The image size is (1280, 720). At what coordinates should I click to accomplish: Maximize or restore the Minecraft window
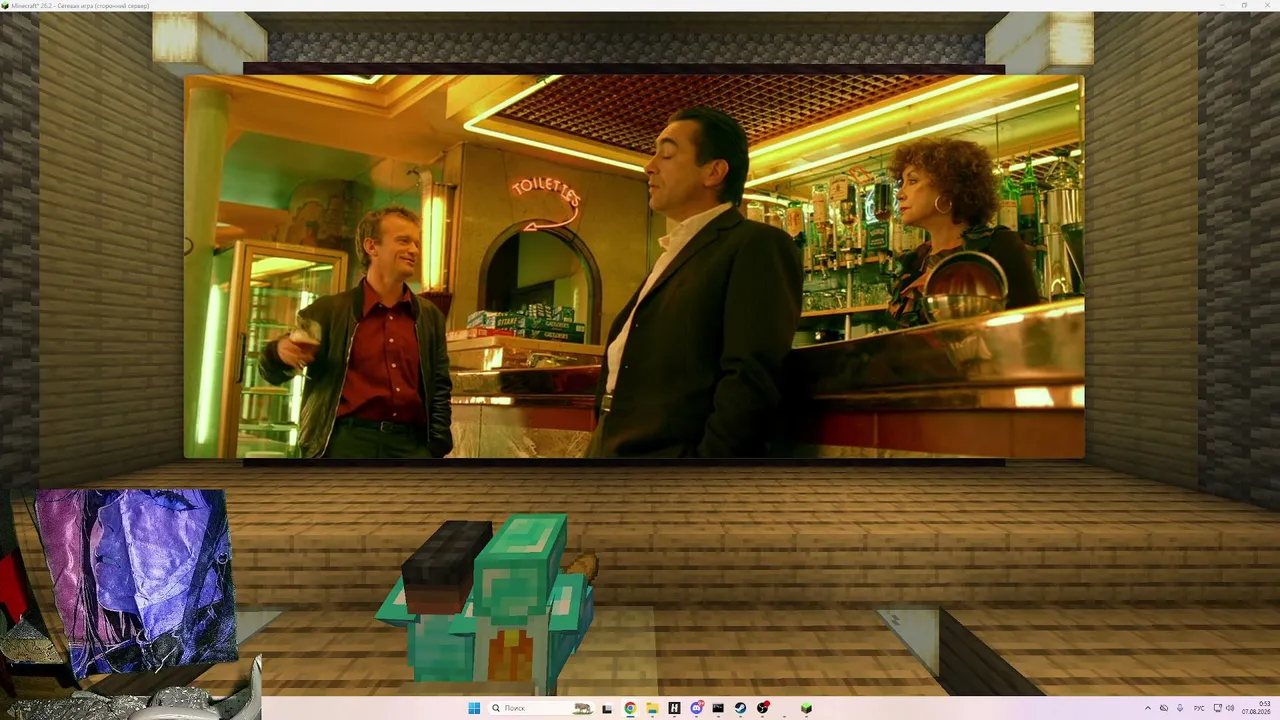1244,5
